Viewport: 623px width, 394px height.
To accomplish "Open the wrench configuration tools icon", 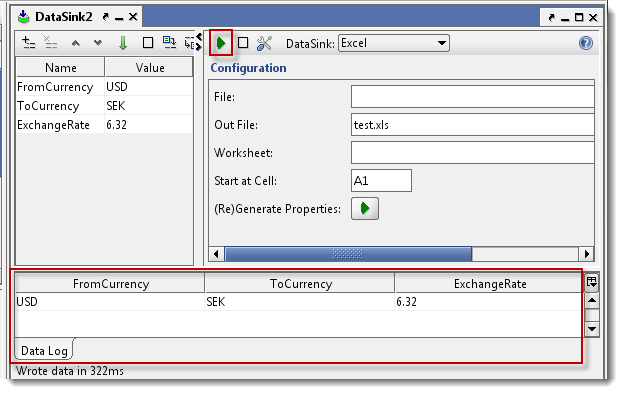I will [264, 43].
